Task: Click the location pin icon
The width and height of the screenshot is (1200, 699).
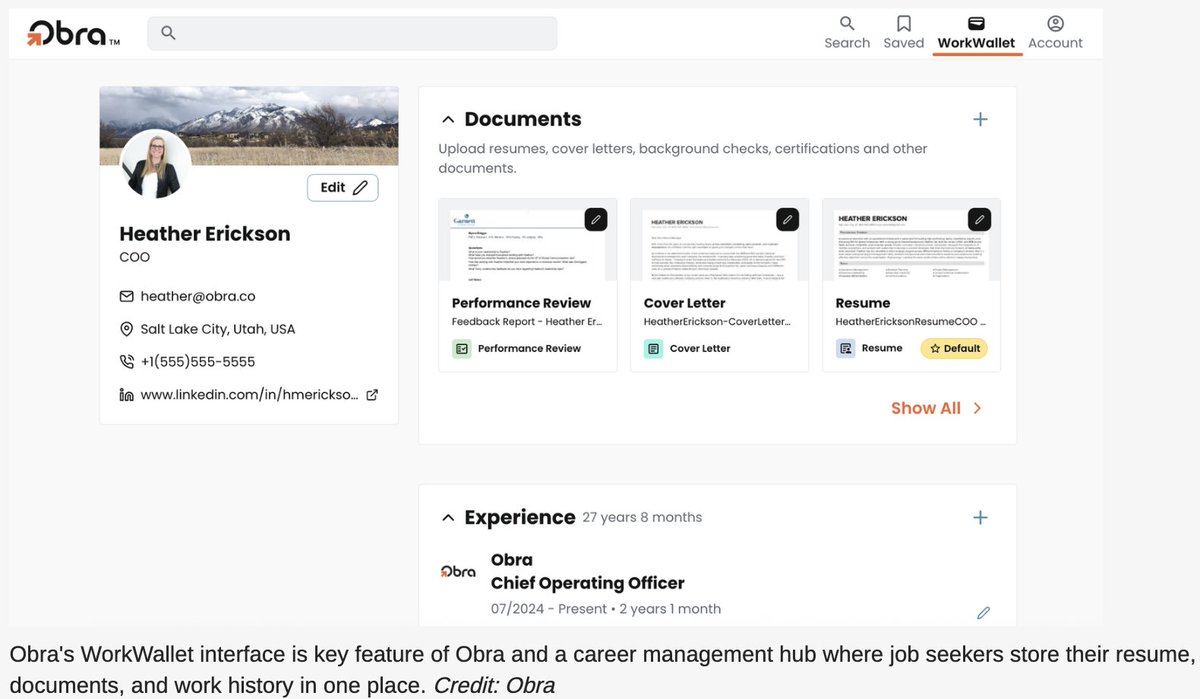Action: [x=127, y=330]
